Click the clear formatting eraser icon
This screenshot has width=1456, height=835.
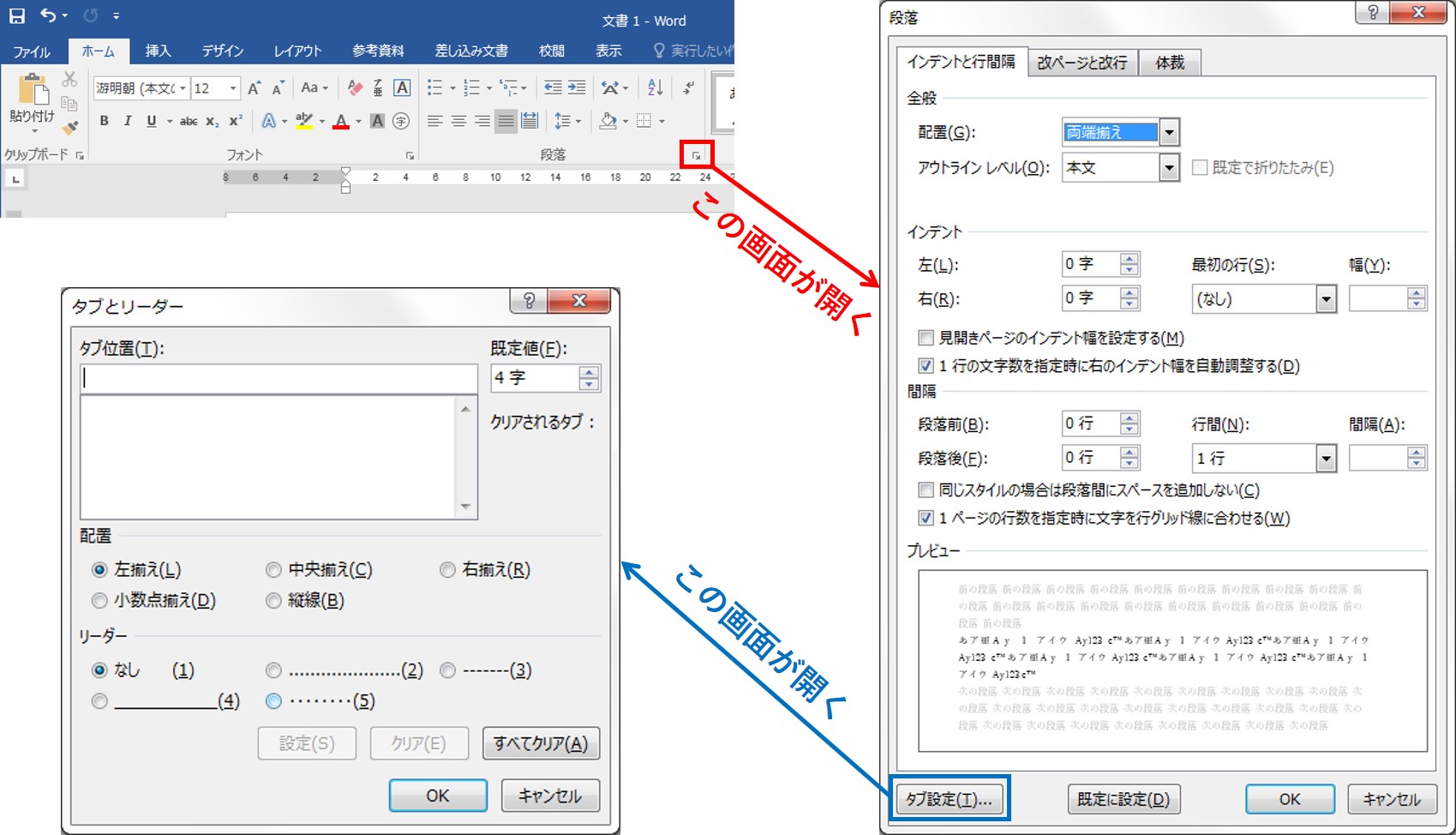tap(354, 87)
